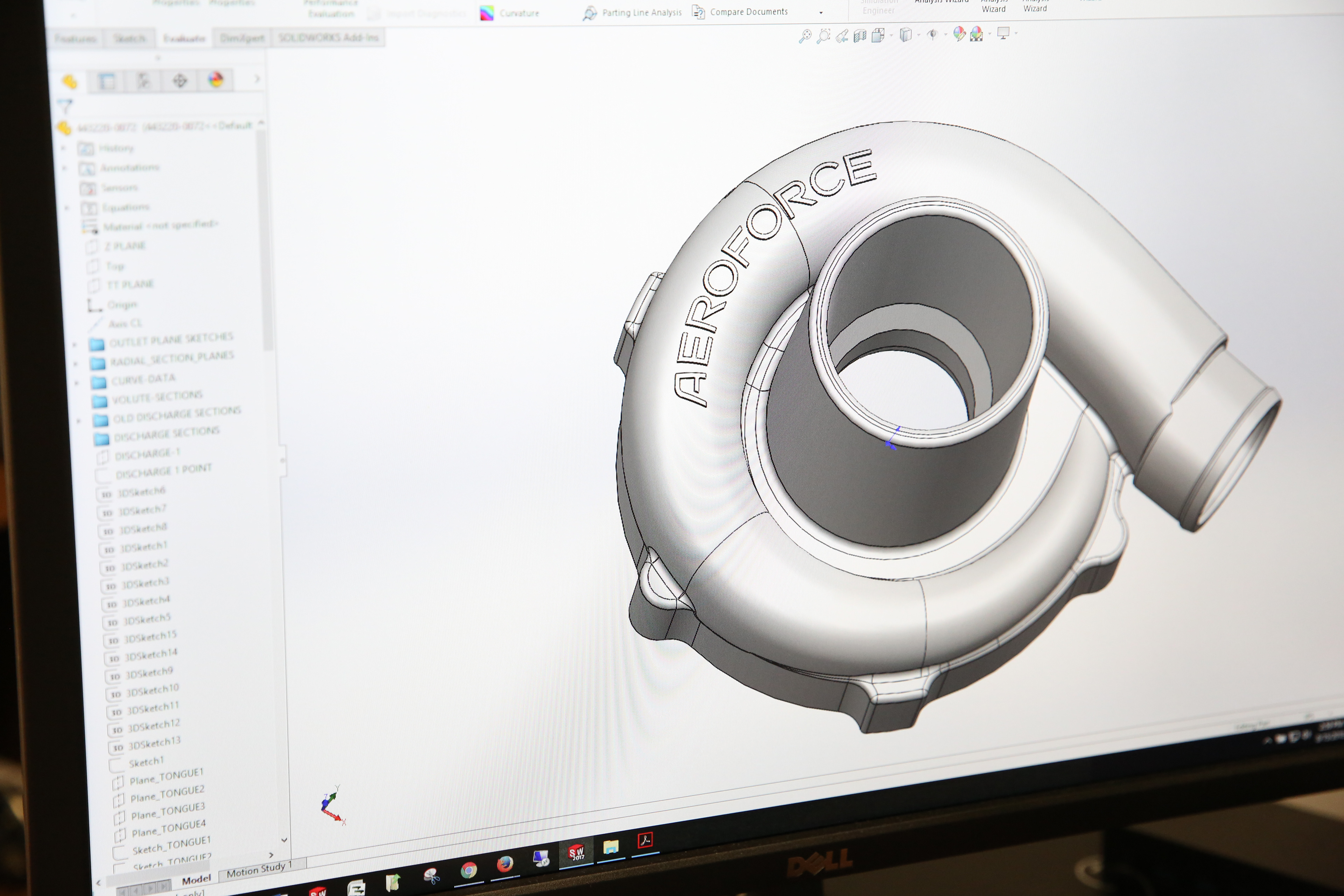Activate the Section View icon

[x=860, y=36]
